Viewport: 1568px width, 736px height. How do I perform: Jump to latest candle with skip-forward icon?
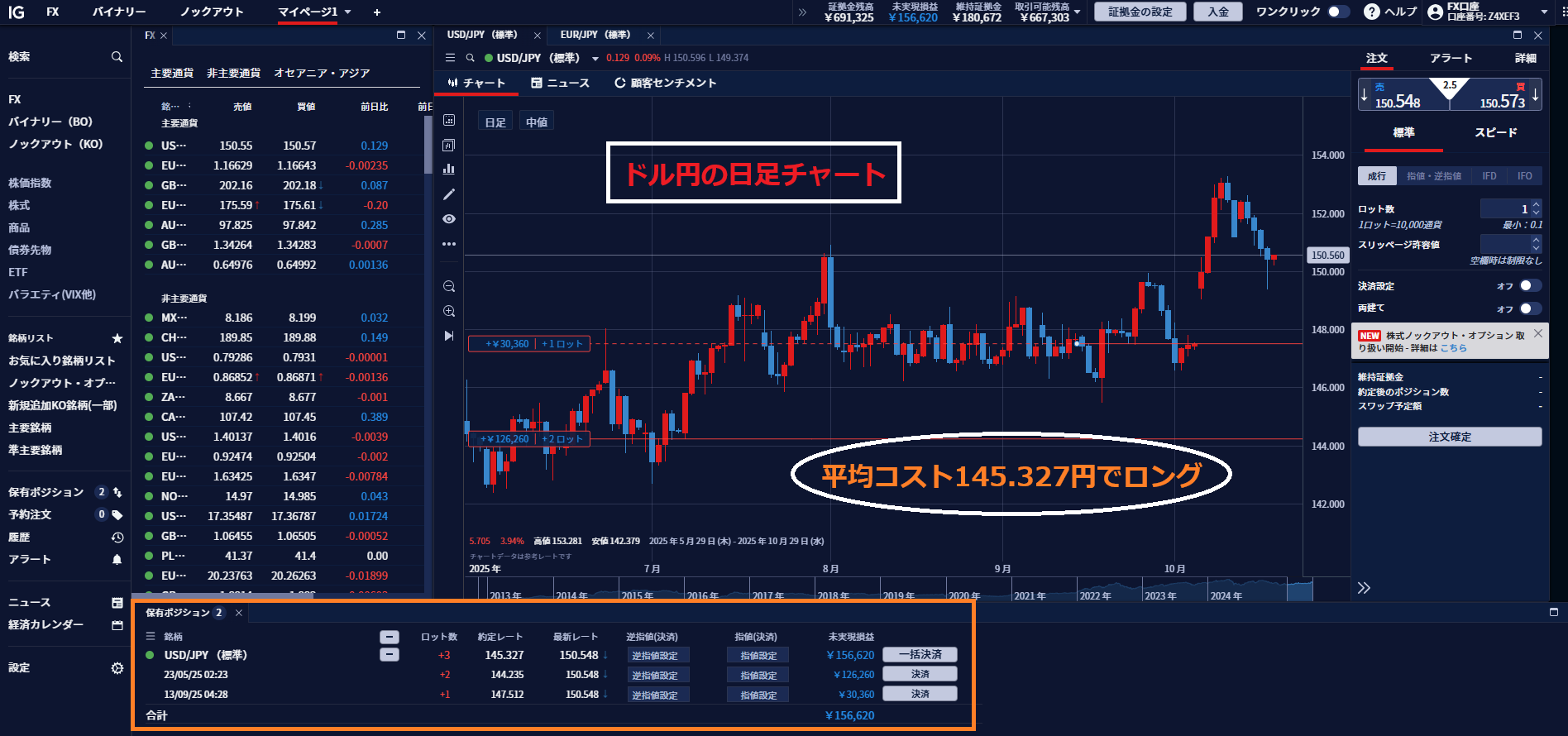tap(449, 336)
